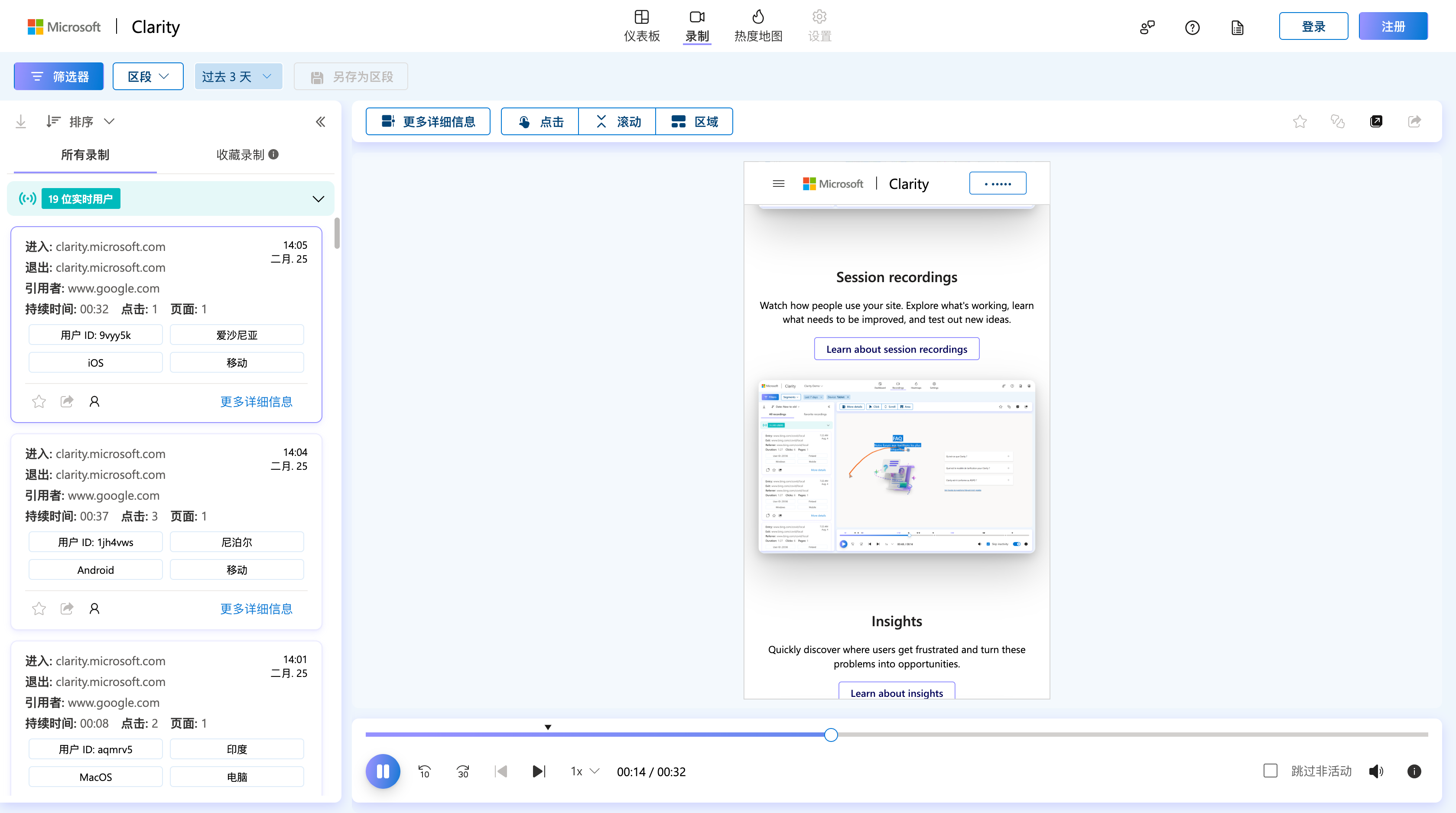Click the invite team members icon
This screenshot has width=1456, height=813.
1147,27
